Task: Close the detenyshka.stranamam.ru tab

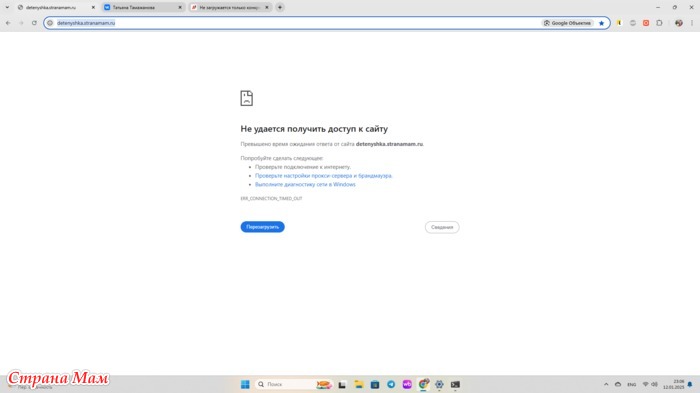Action: coord(93,8)
